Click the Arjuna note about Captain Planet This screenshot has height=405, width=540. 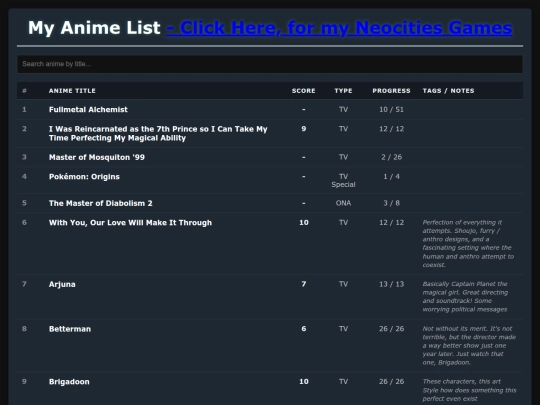(465, 297)
